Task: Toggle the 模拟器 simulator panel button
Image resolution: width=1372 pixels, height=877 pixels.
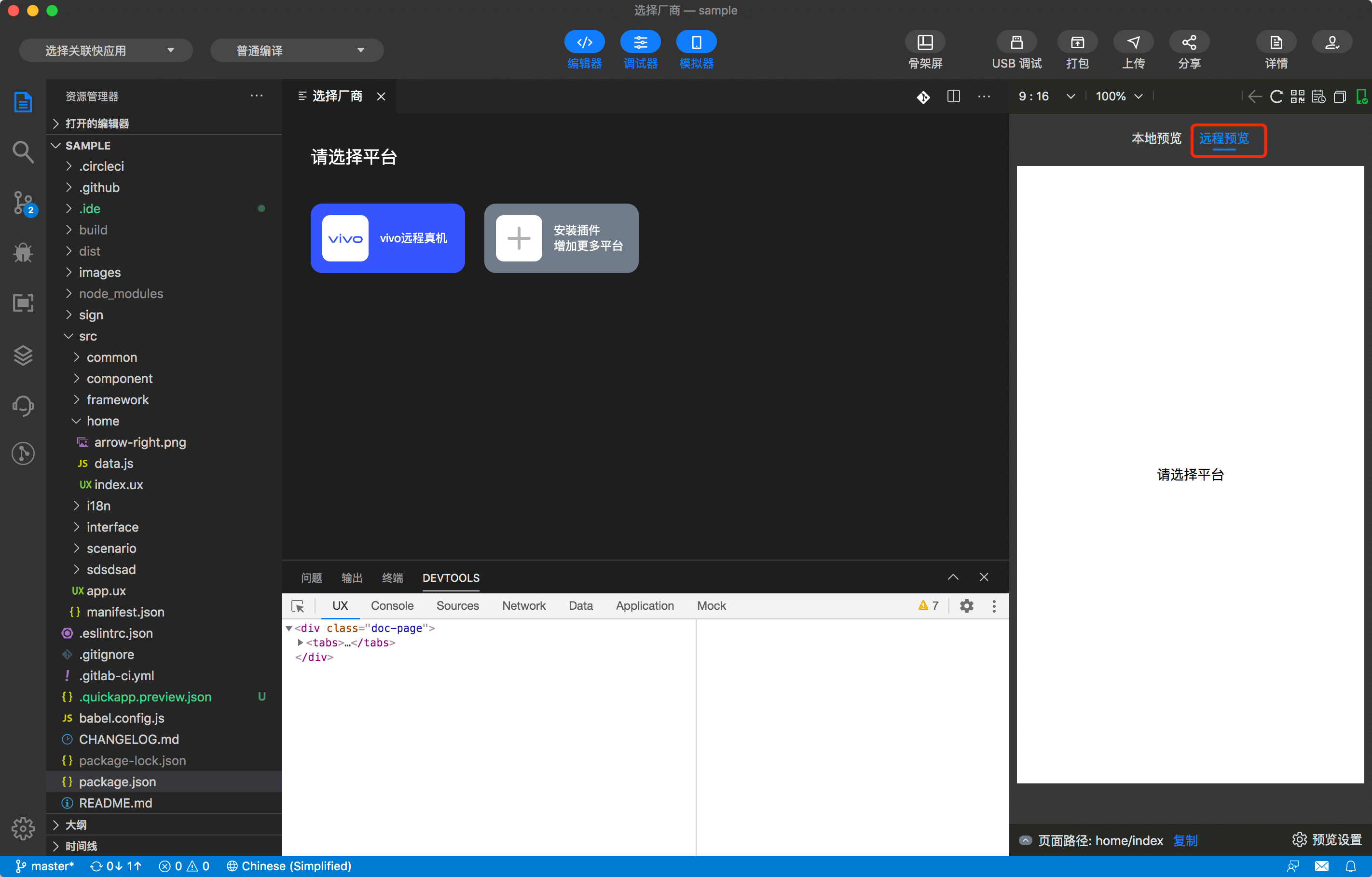Action: pyautogui.click(x=696, y=42)
